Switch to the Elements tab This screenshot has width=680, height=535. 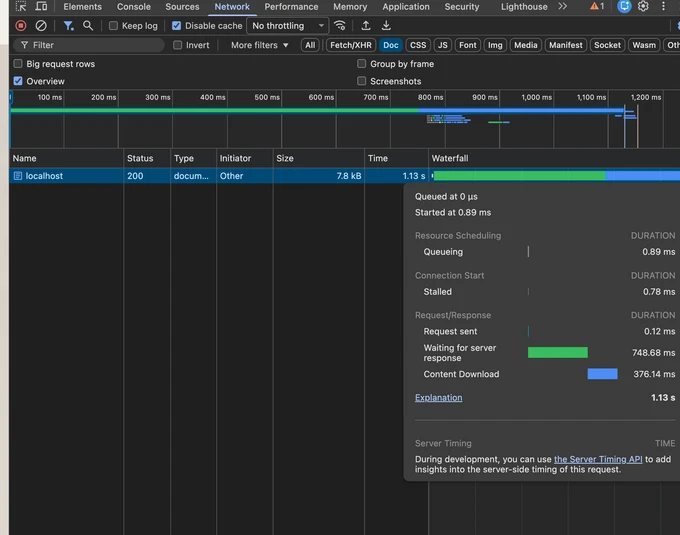(x=82, y=7)
